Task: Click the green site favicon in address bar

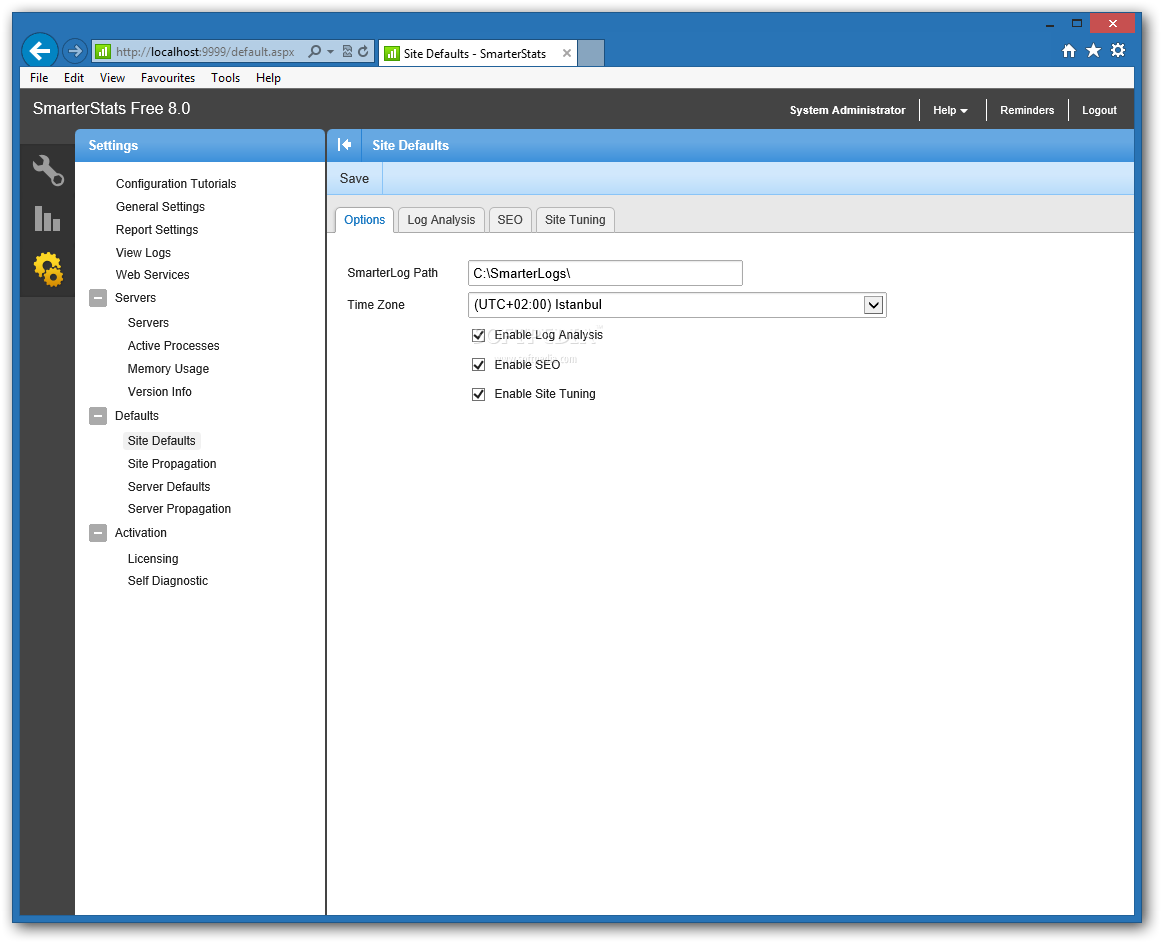Action: (103, 52)
